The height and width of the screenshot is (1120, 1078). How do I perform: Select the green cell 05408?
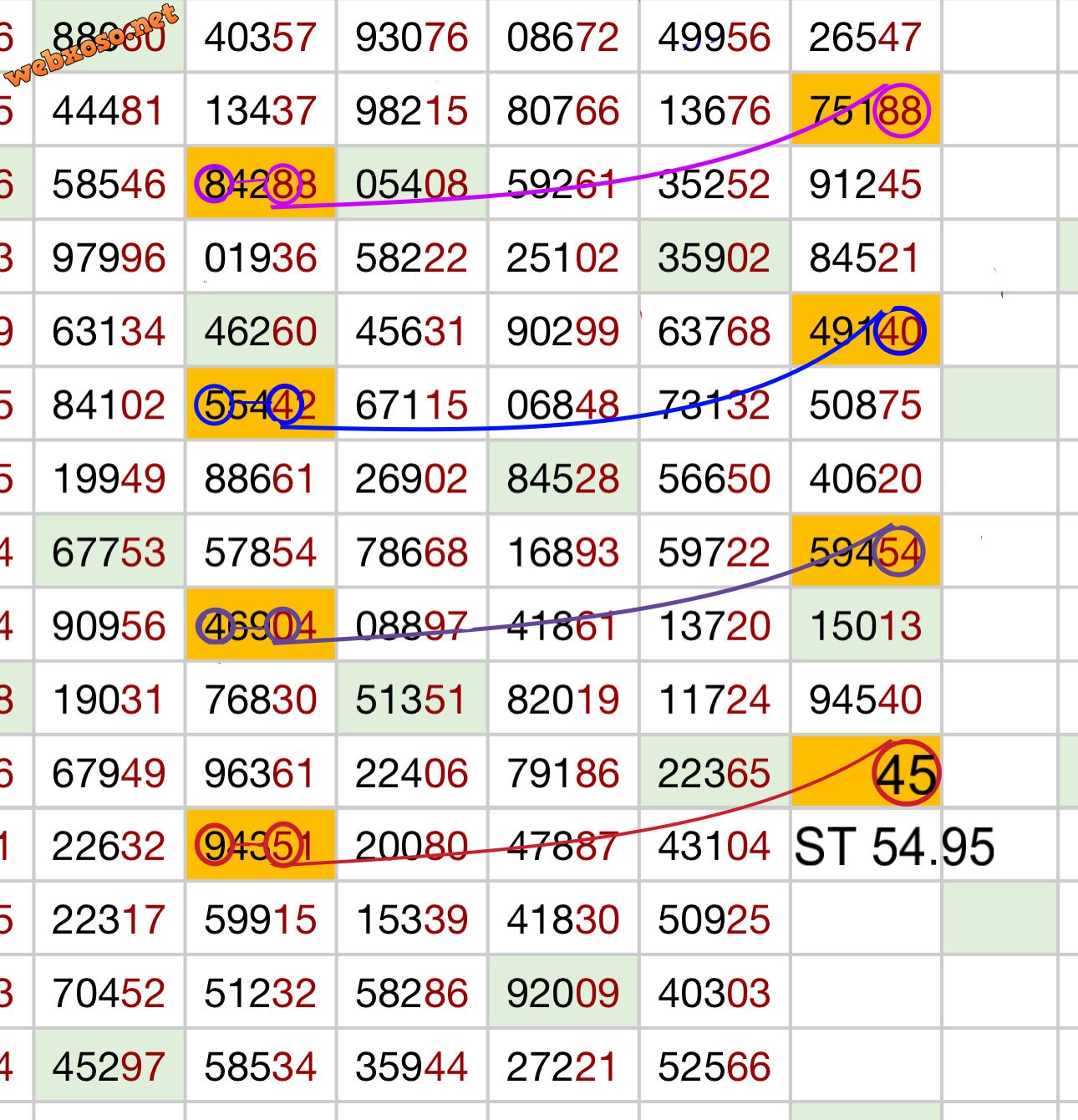coord(412,184)
